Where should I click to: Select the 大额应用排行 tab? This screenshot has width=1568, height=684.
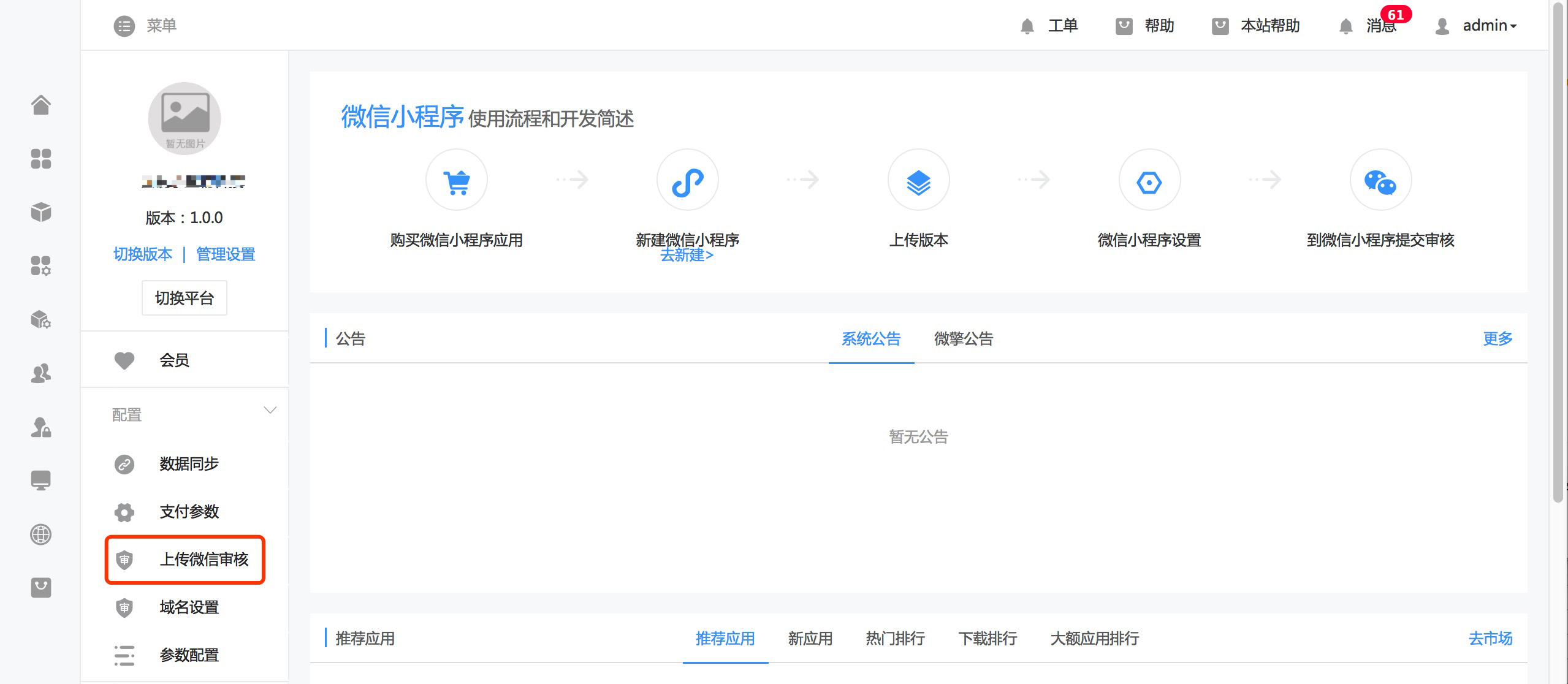1095,639
